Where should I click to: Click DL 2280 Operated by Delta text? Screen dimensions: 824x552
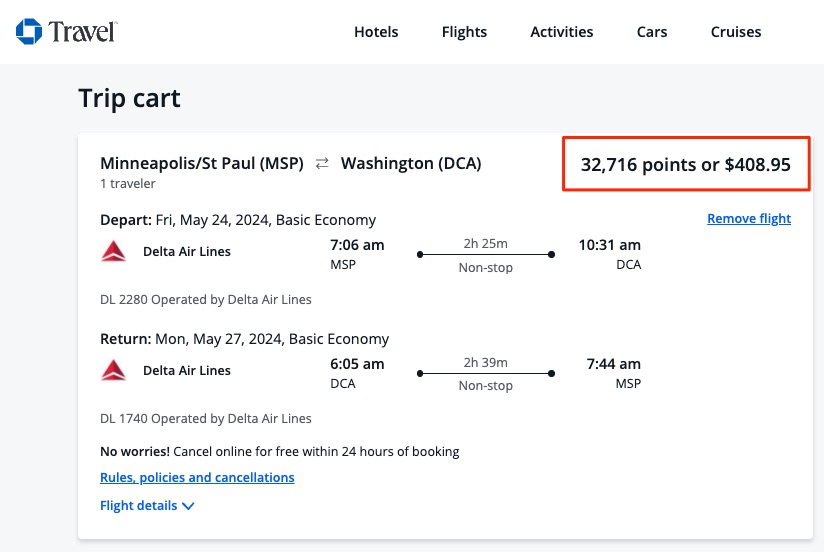click(205, 300)
